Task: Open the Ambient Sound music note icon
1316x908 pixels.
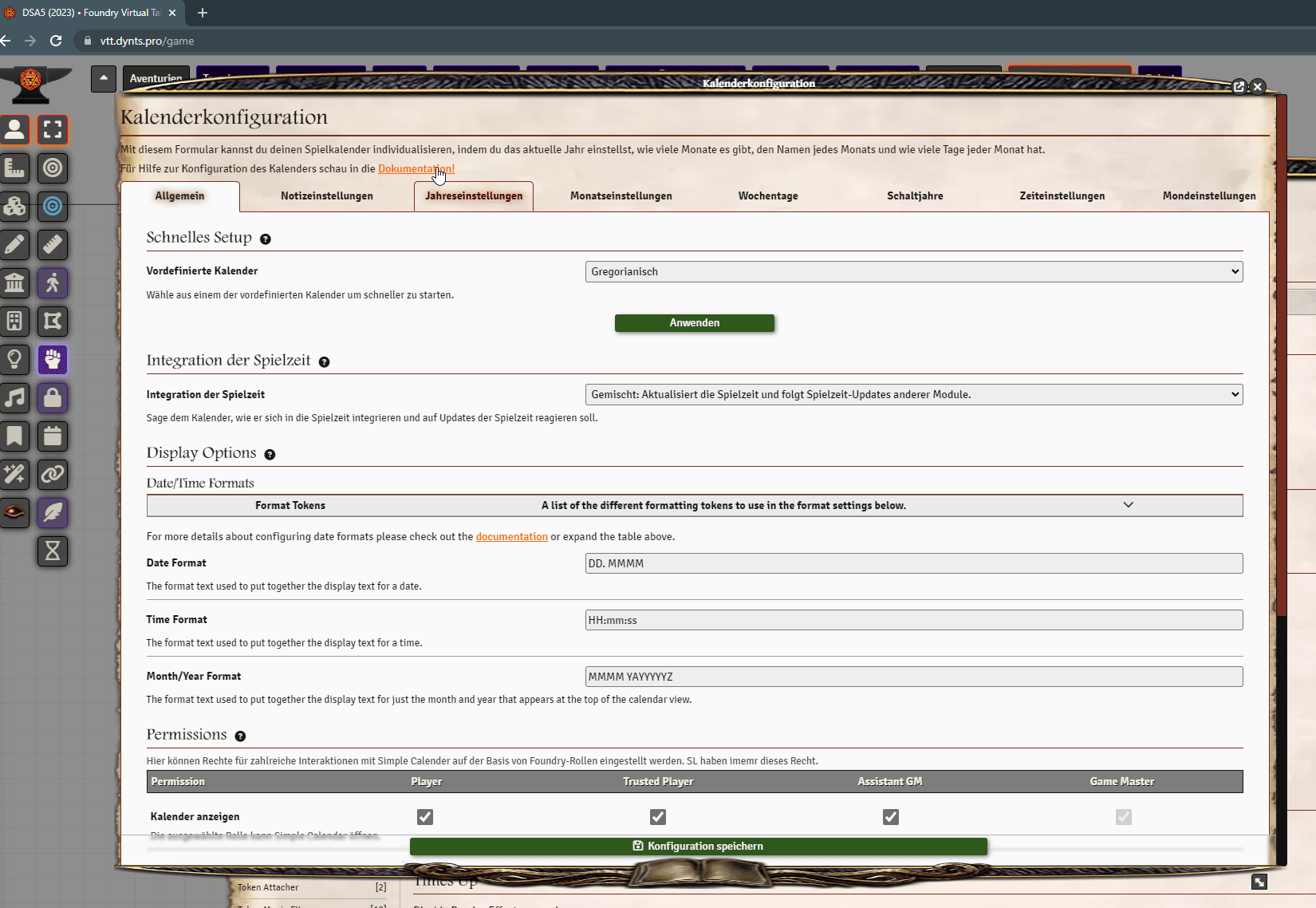Action: tap(14, 398)
